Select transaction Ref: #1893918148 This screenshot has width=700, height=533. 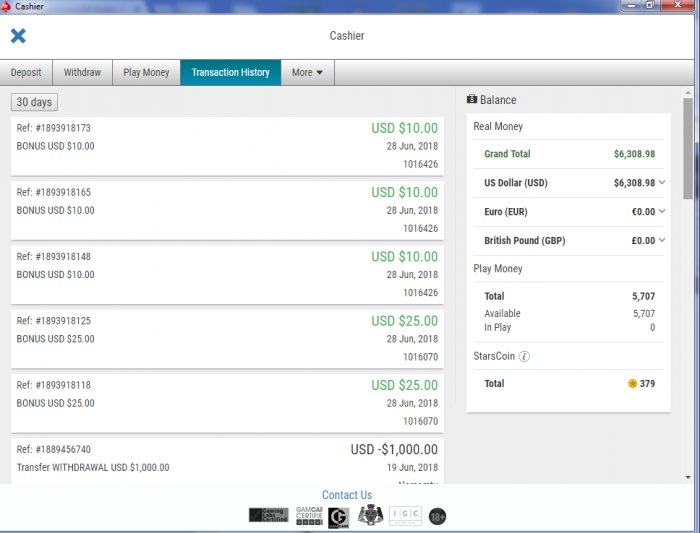(227, 275)
